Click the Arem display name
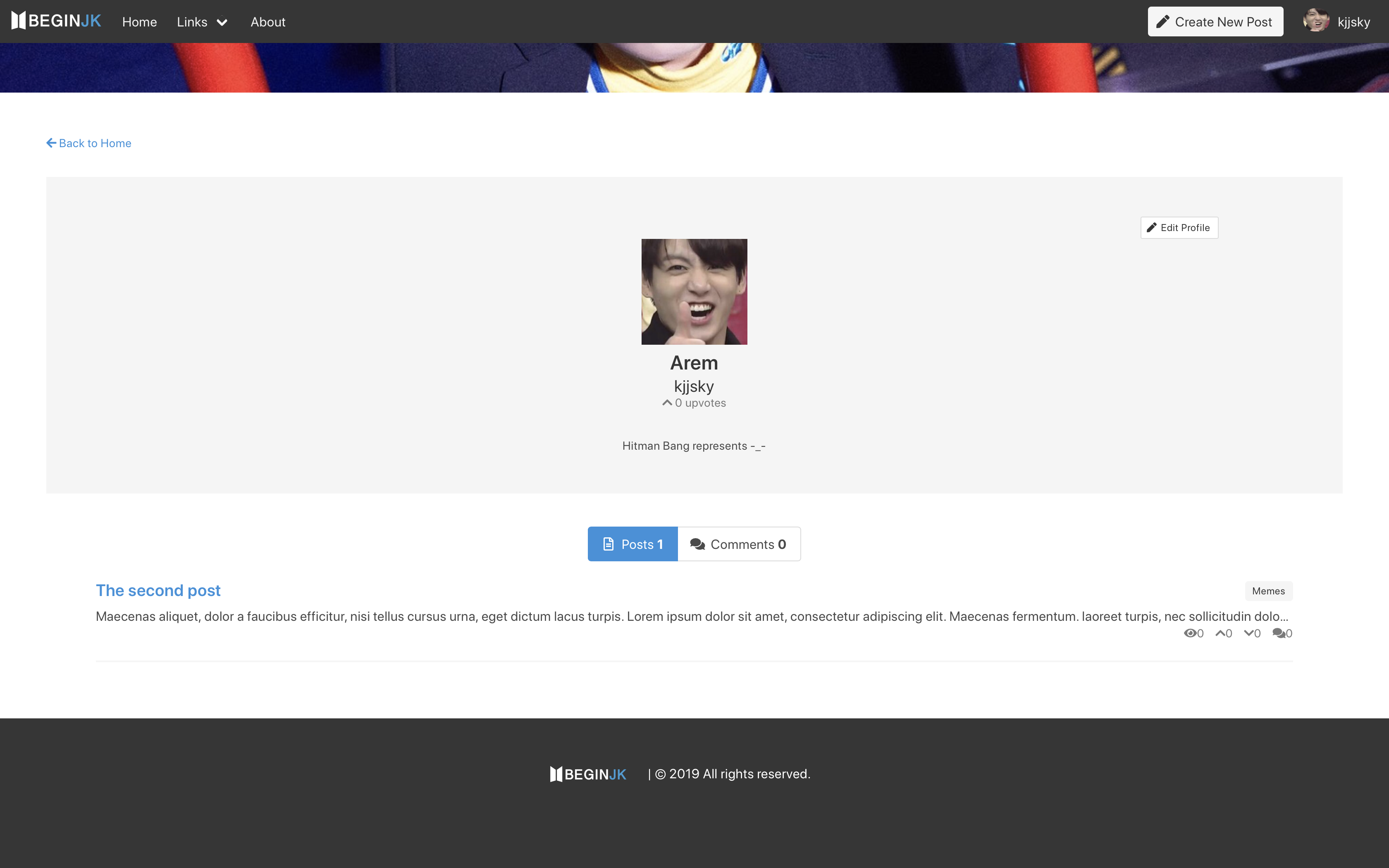The width and height of the screenshot is (1389, 868). [x=694, y=363]
